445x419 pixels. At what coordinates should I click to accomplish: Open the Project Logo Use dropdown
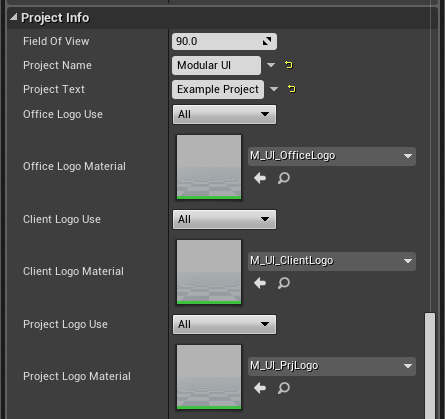(x=224, y=324)
